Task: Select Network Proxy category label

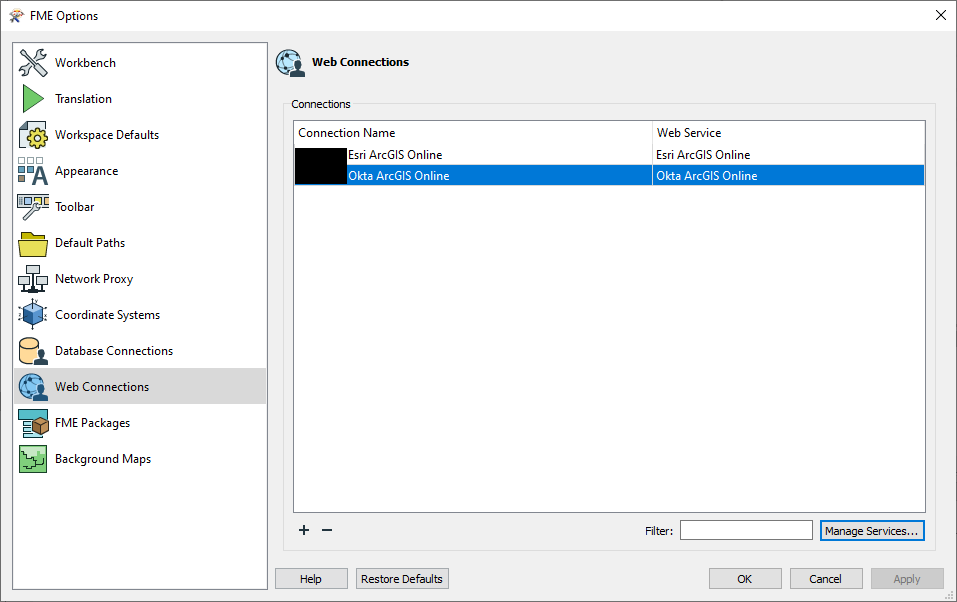Action: point(94,279)
